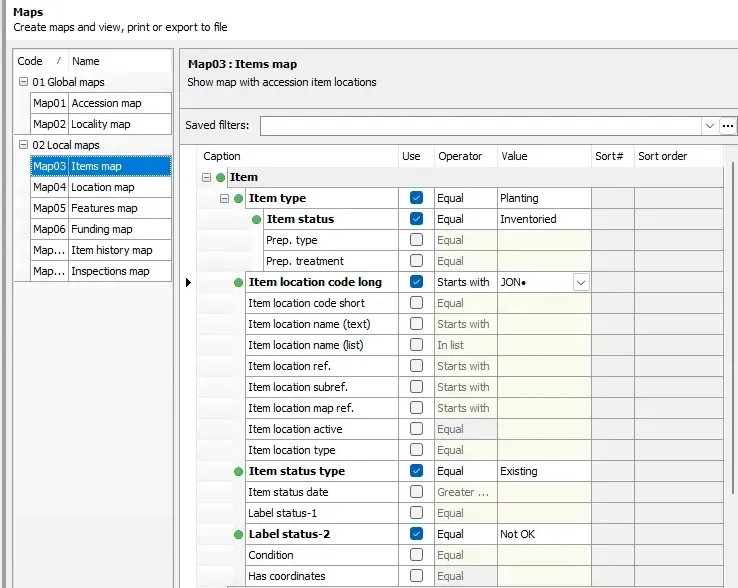This screenshot has height=588, width=738.
Task: Select Map02 Locality map
Action: (x=101, y=124)
